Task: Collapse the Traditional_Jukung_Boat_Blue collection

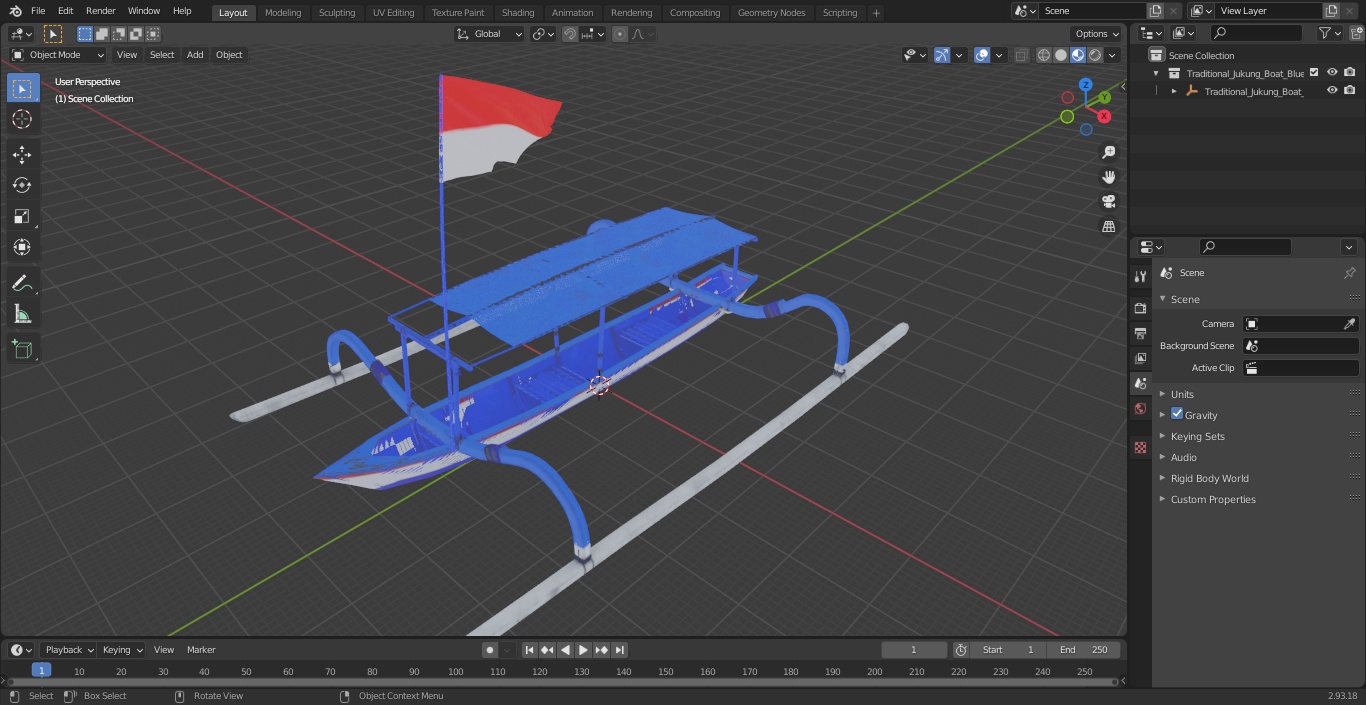Action: point(1157,73)
